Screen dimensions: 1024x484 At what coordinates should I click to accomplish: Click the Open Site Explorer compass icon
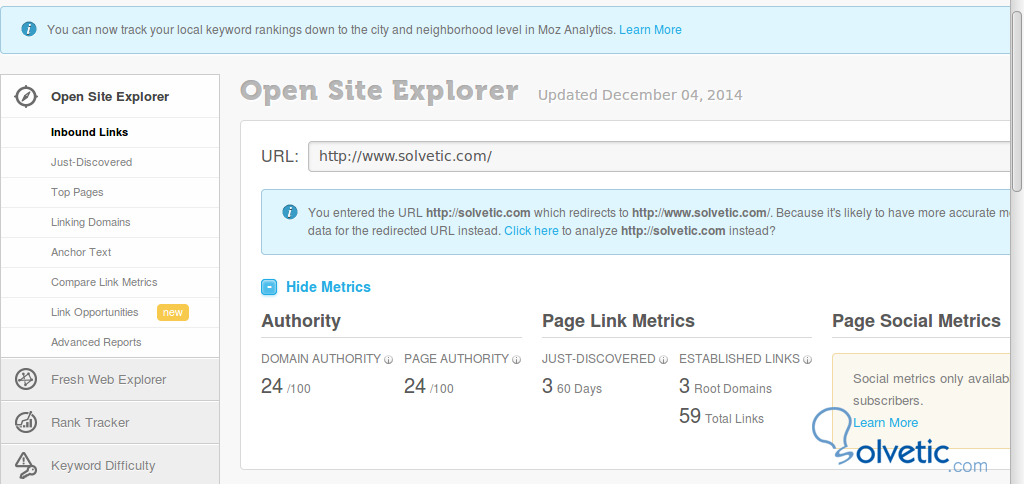pos(26,97)
